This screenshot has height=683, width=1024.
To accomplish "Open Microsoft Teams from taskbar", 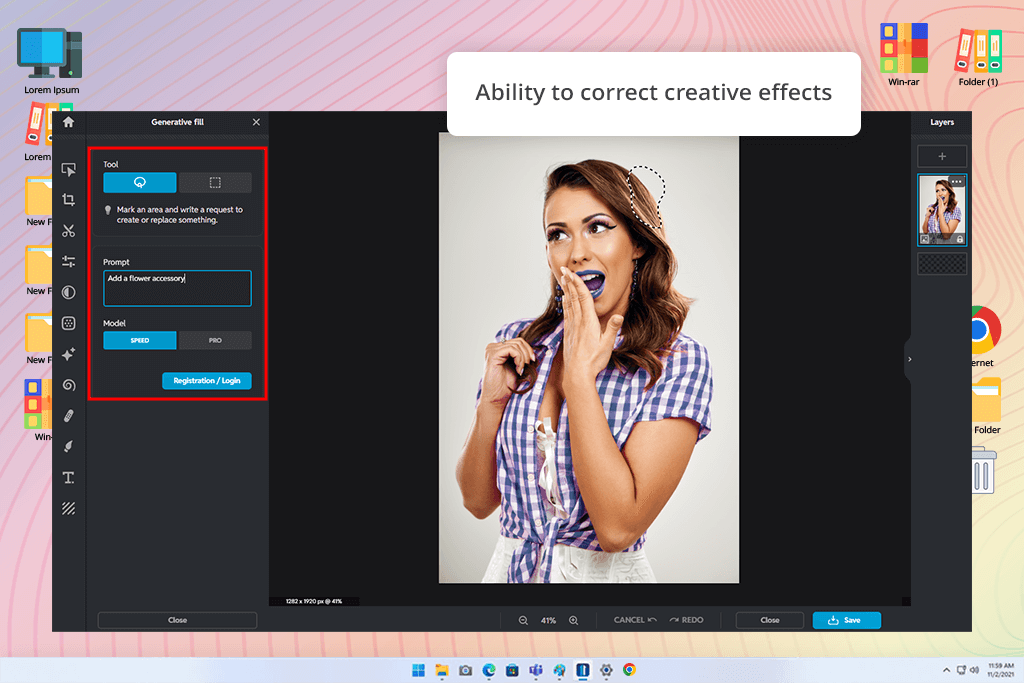I will click(536, 670).
